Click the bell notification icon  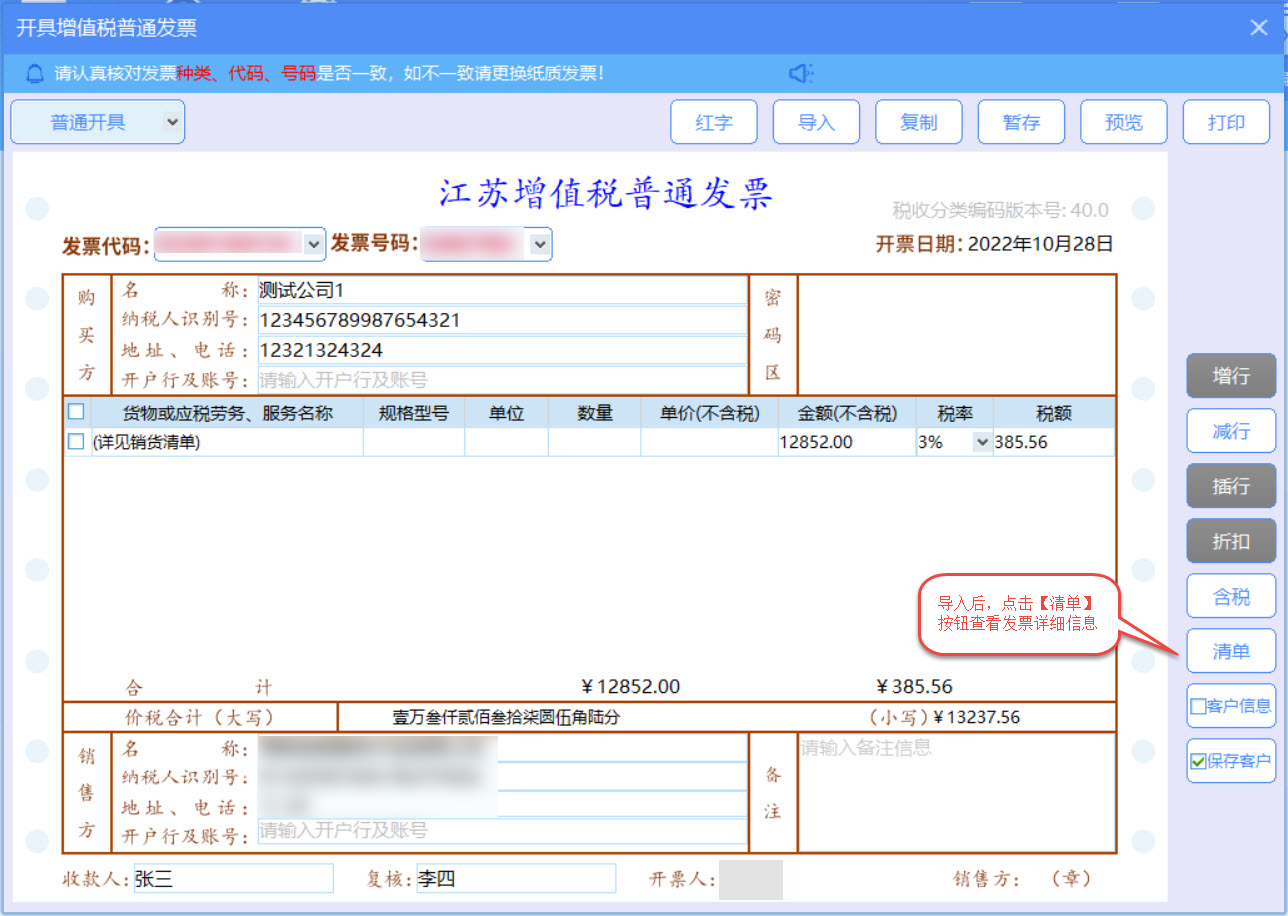click(x=35, y=73)
